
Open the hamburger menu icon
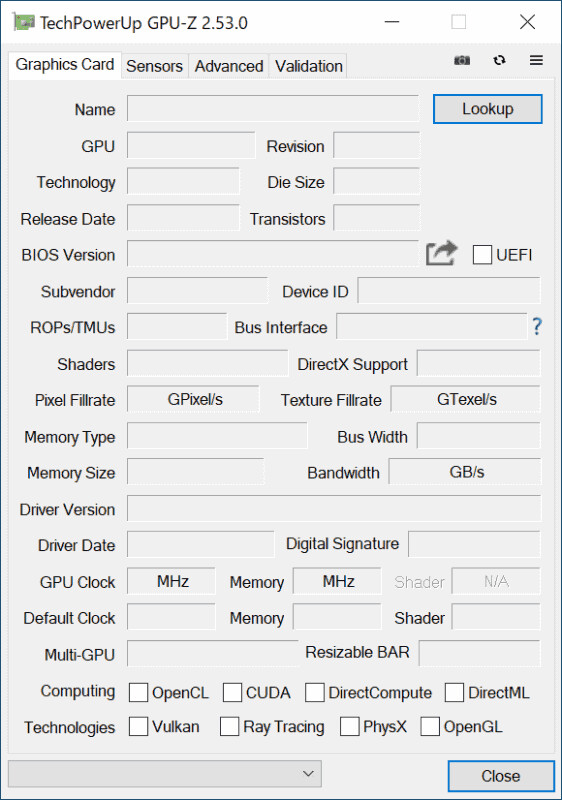[x=536, y=60]
